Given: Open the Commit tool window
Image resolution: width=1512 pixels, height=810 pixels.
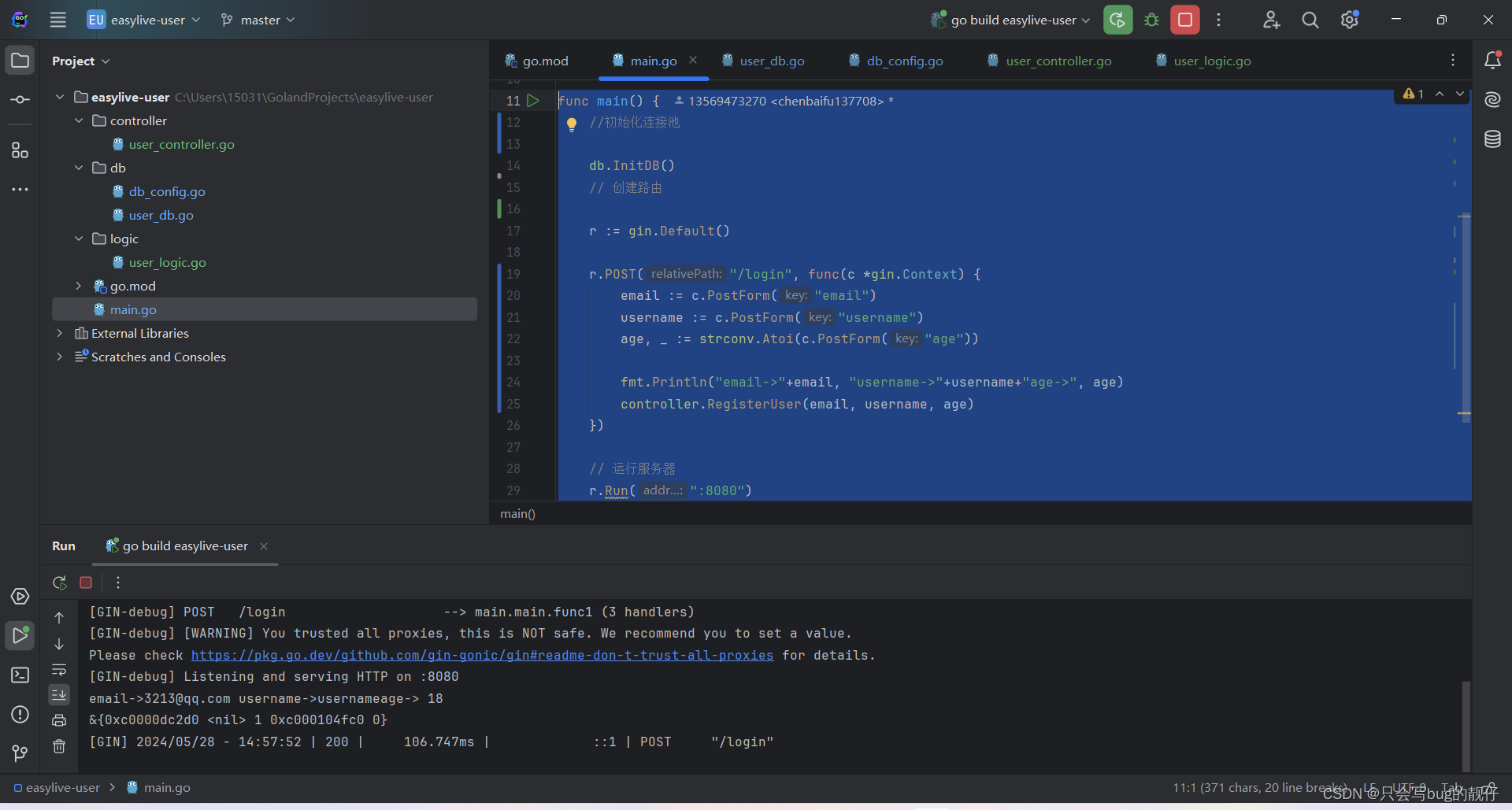Looking at the screenshot, I should click(20, 100).
